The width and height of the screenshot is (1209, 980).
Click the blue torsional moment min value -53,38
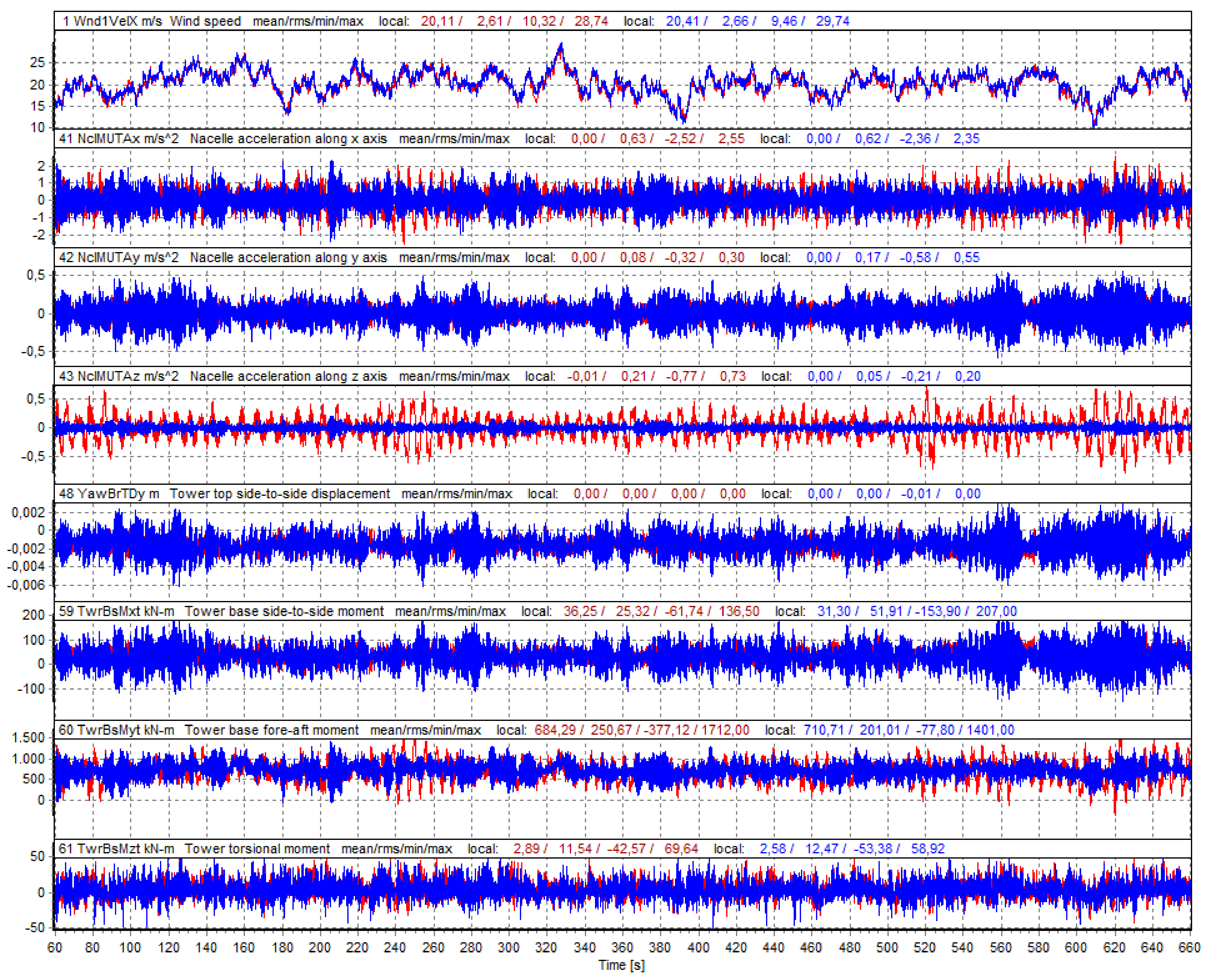(x=873, y=848)
